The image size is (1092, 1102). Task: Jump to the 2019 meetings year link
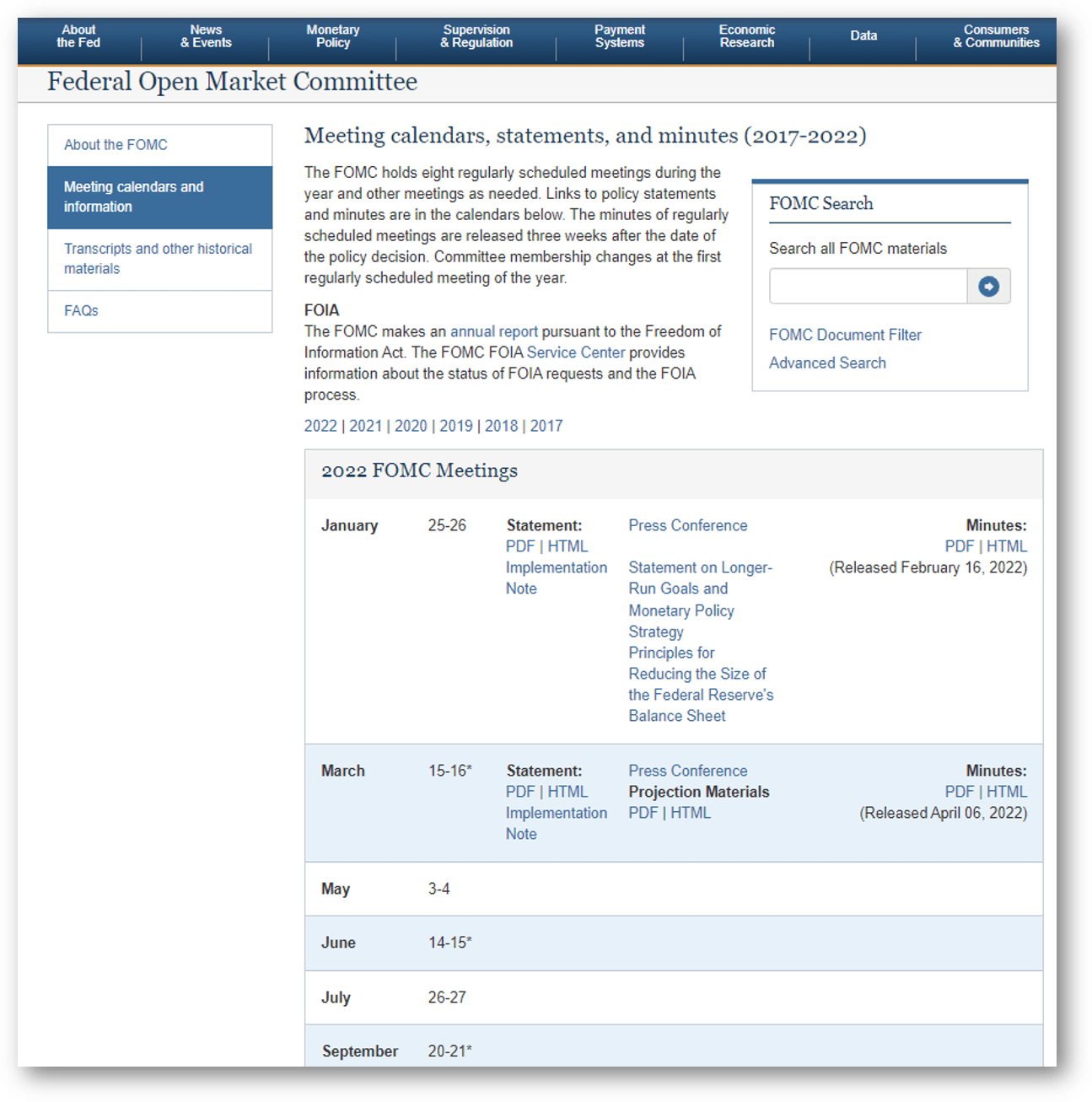coord(455,426)
